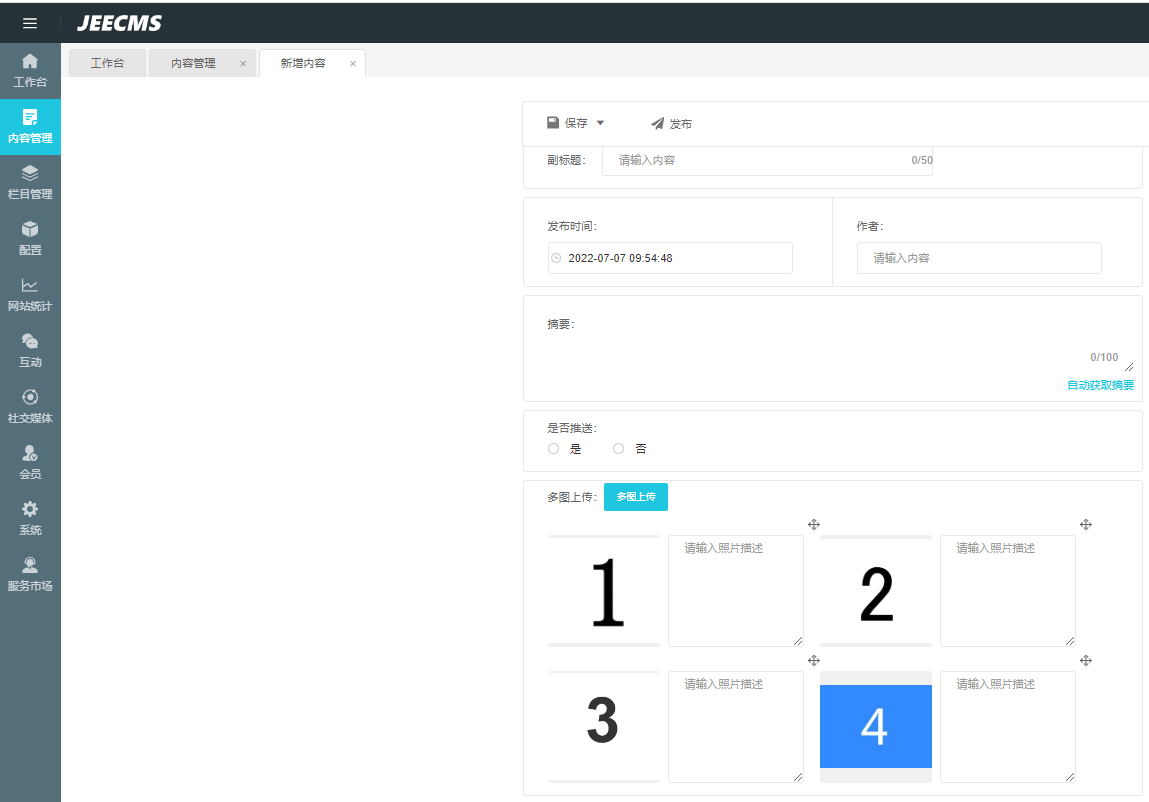Click the move handle for image 3
The height and width of the screenshot is (802, 1149).
[x=813, y=661]
